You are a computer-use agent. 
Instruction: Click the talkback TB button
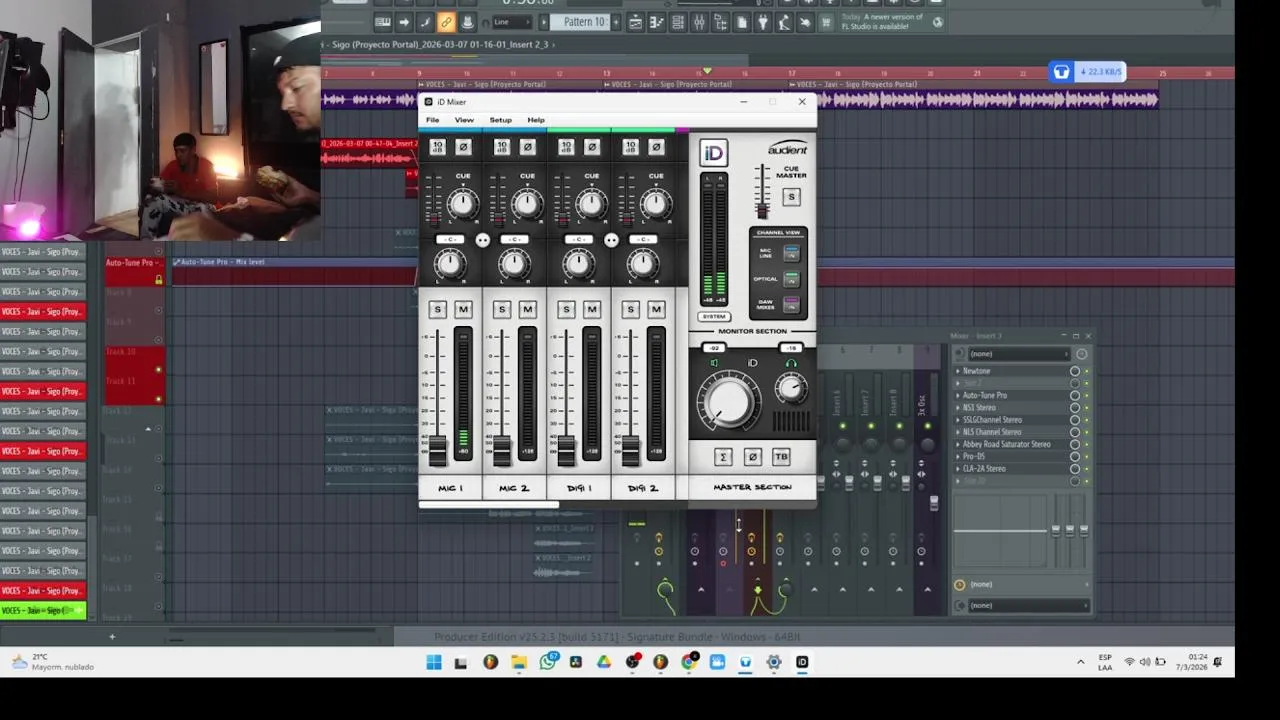(781, 457)
